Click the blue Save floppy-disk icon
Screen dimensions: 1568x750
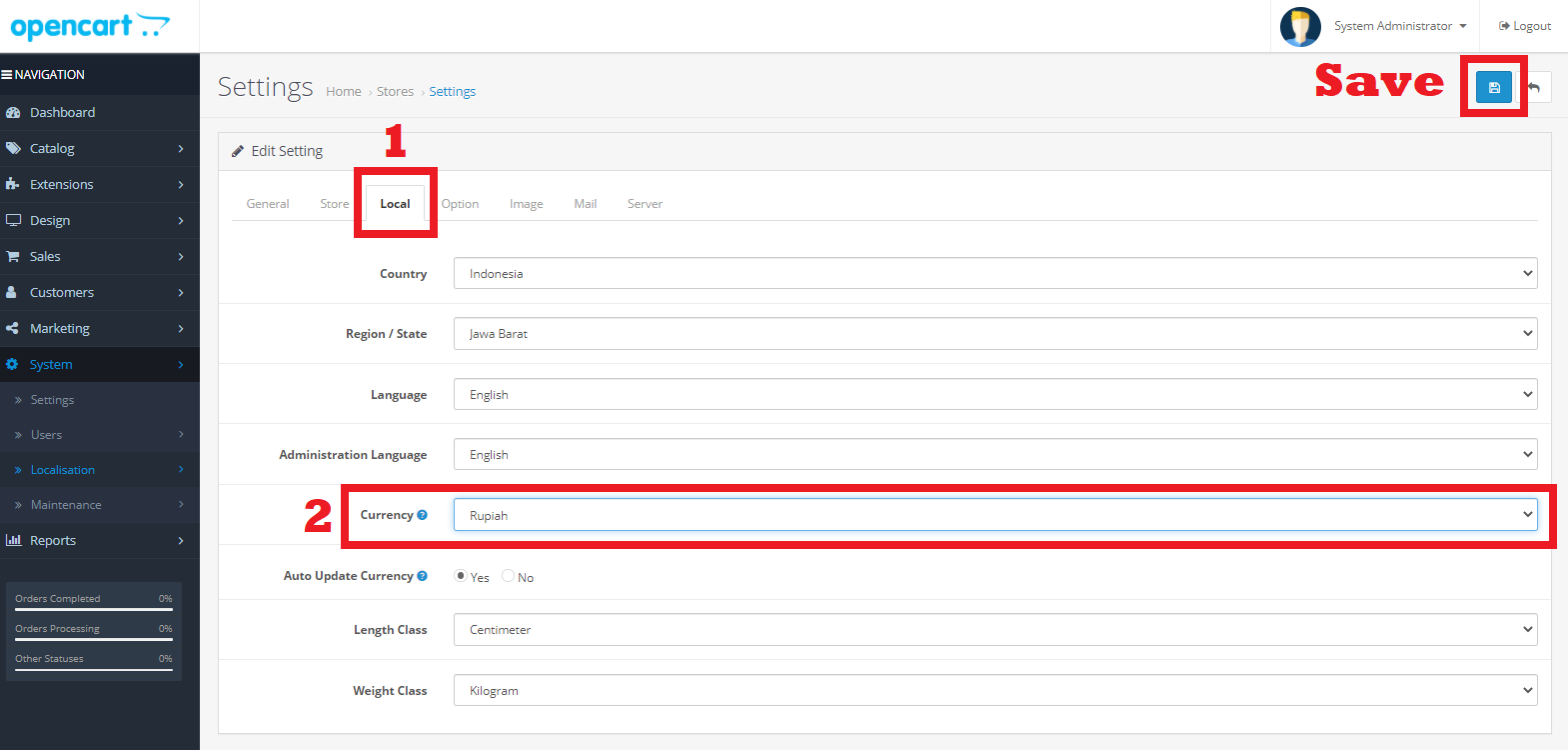(x=1494, y=88)
